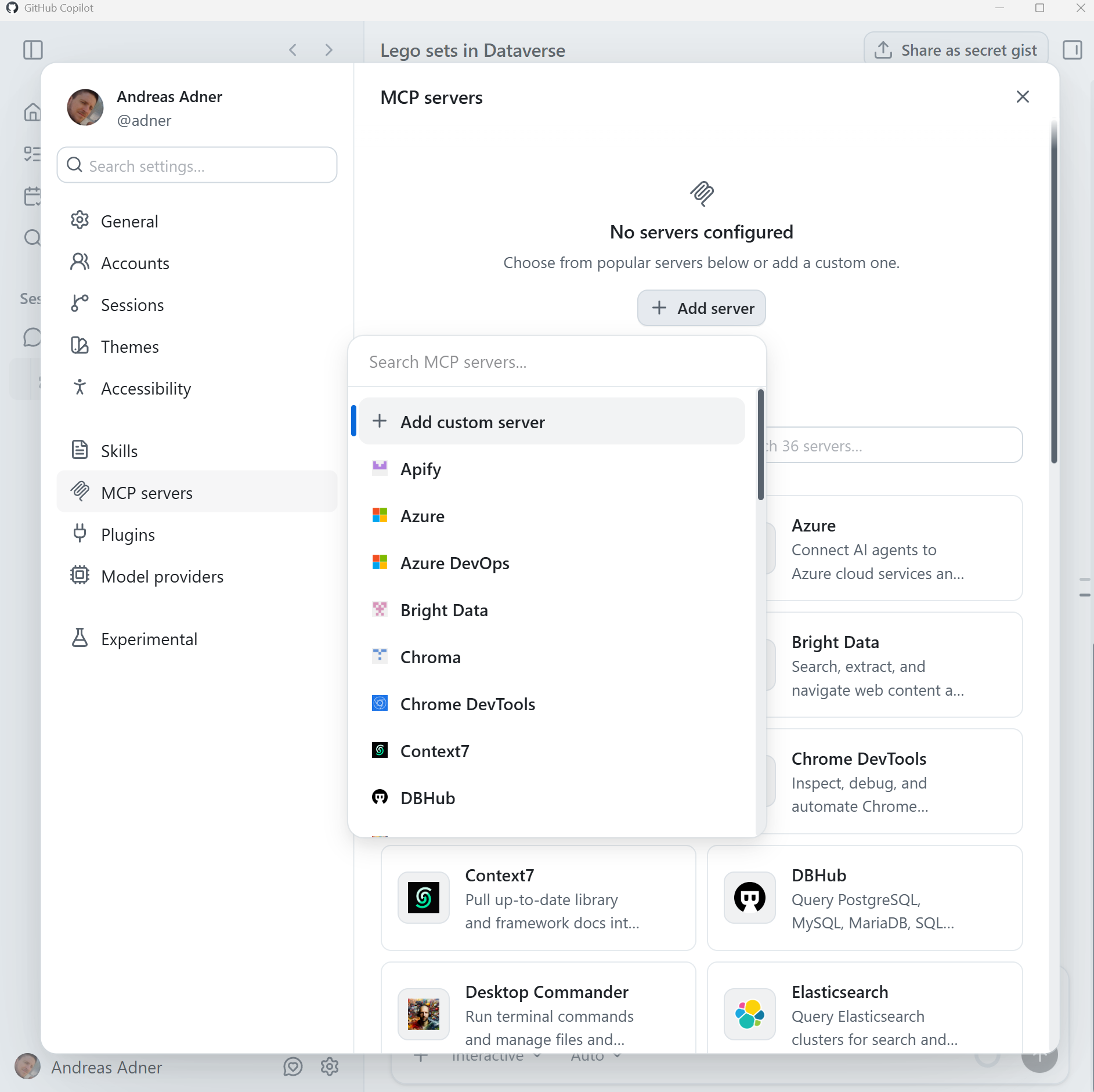Click the DBHub logo icon on its card

point(750,898)
